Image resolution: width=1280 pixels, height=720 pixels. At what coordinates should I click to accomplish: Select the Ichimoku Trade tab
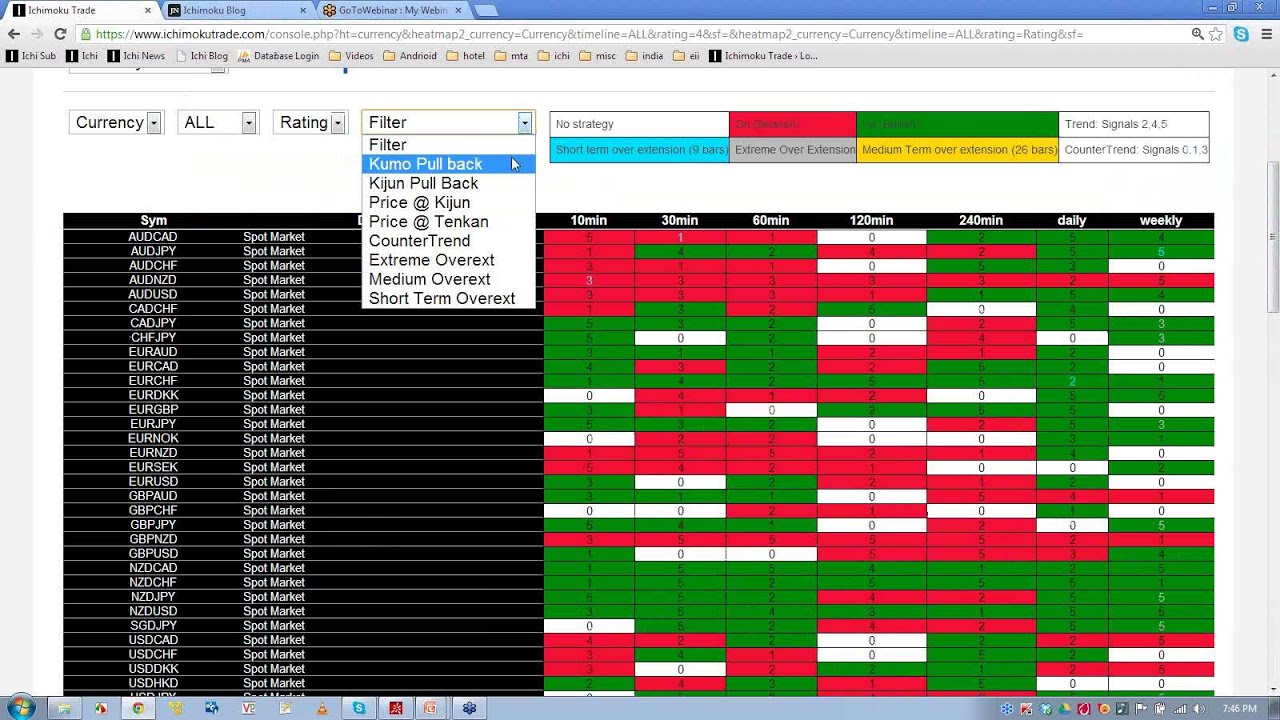point(83,10)
